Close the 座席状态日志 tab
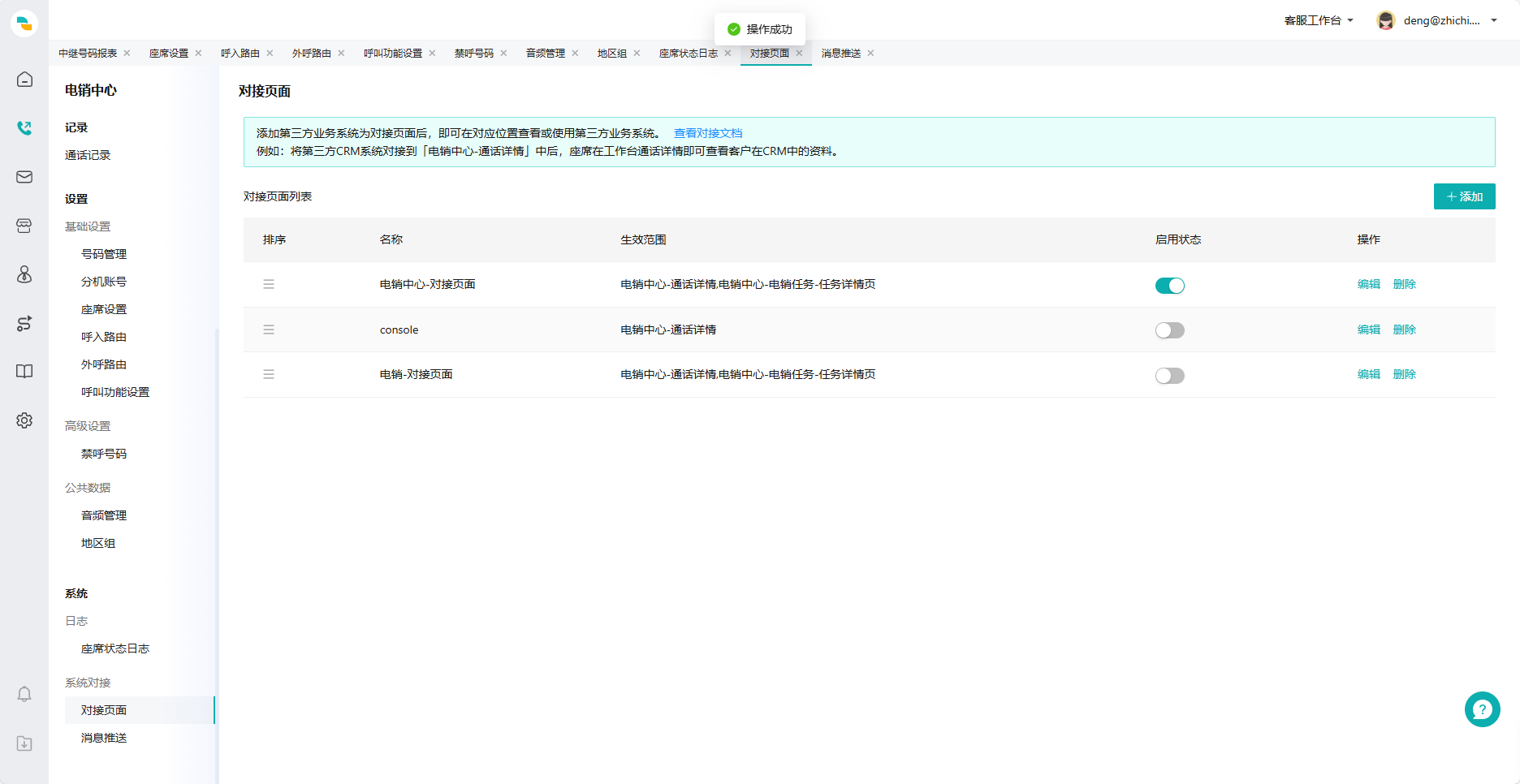The image size is (1520, 784). click(728, 53)
